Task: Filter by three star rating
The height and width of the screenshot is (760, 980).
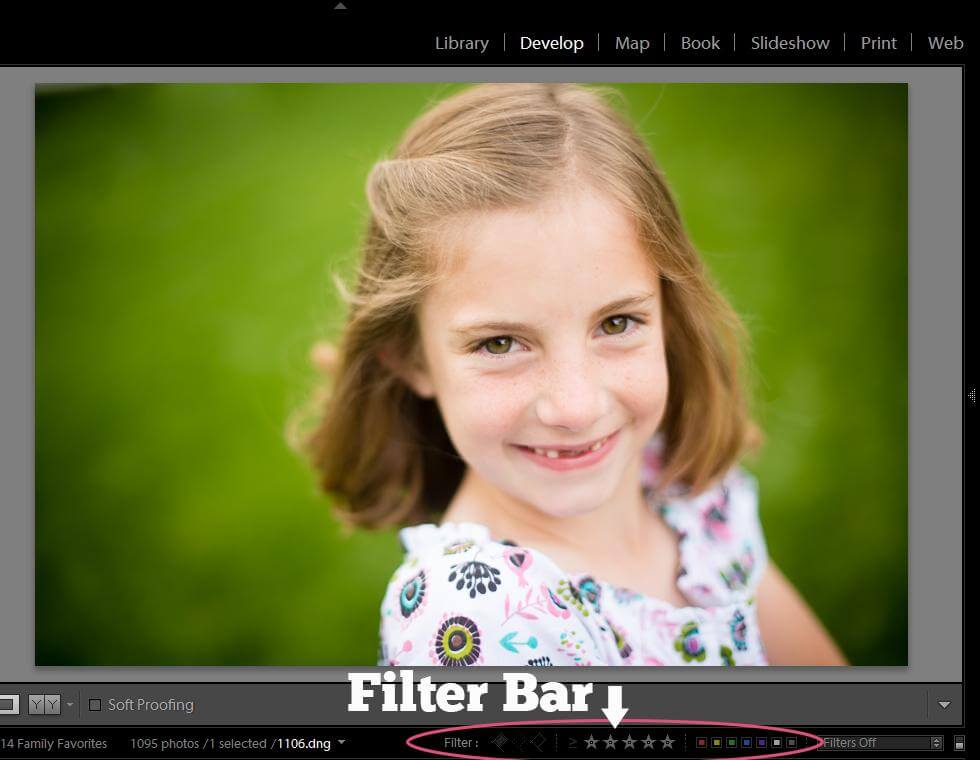Action: [x=629, y=742]
